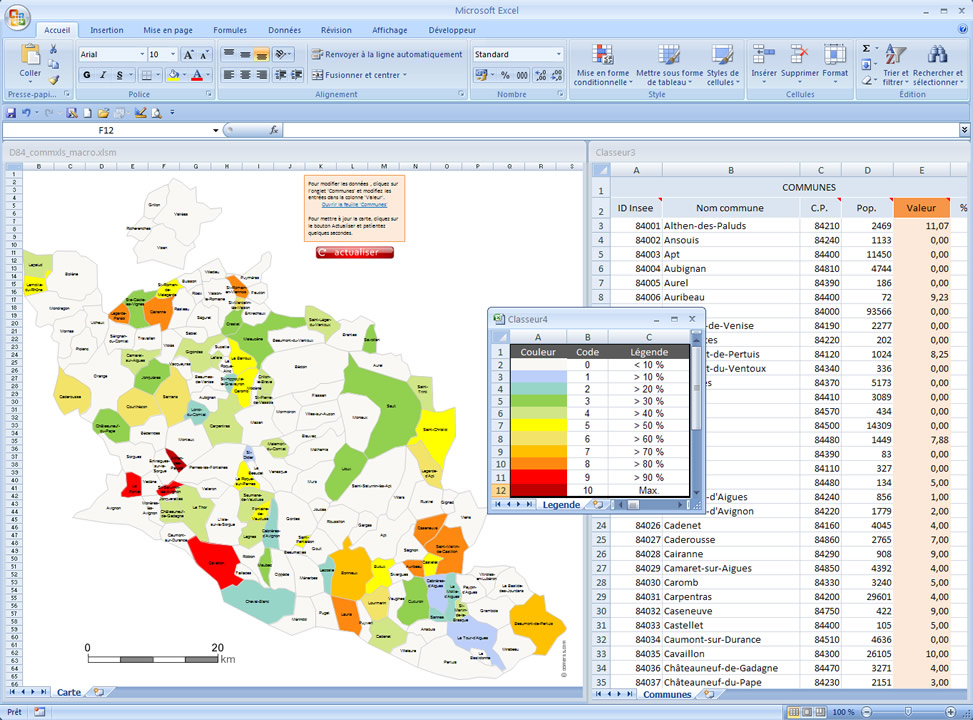
Task: Select the red color cell for code 9
Action: tap(538, 477)
